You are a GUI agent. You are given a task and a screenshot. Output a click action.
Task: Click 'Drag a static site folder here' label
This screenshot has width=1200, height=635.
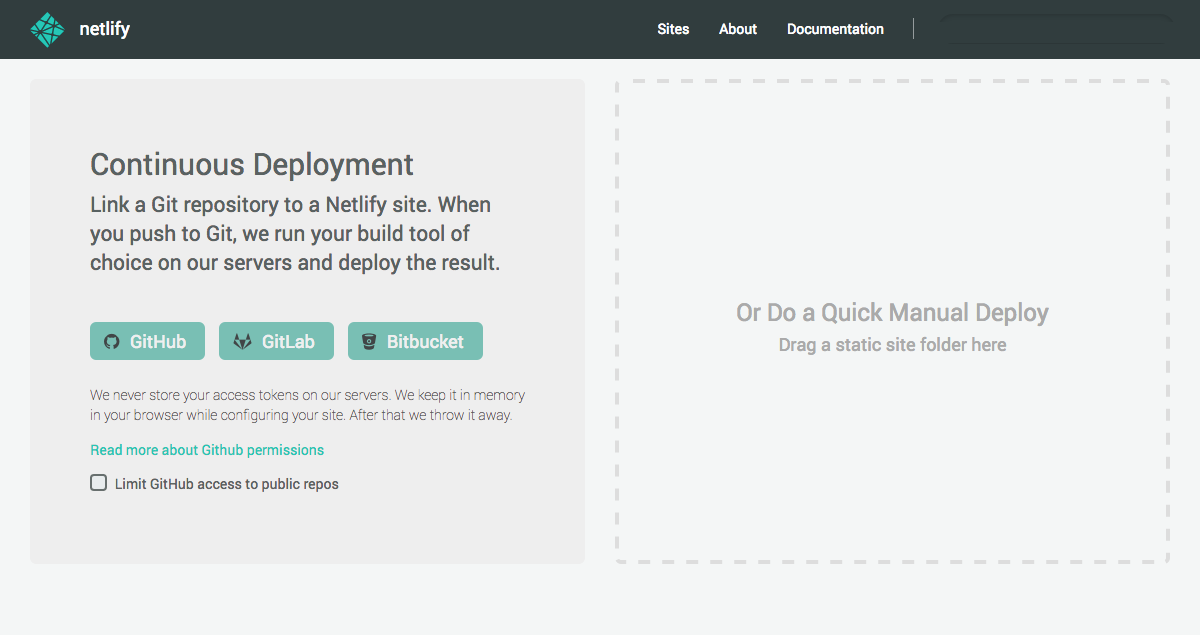point(891,344)
